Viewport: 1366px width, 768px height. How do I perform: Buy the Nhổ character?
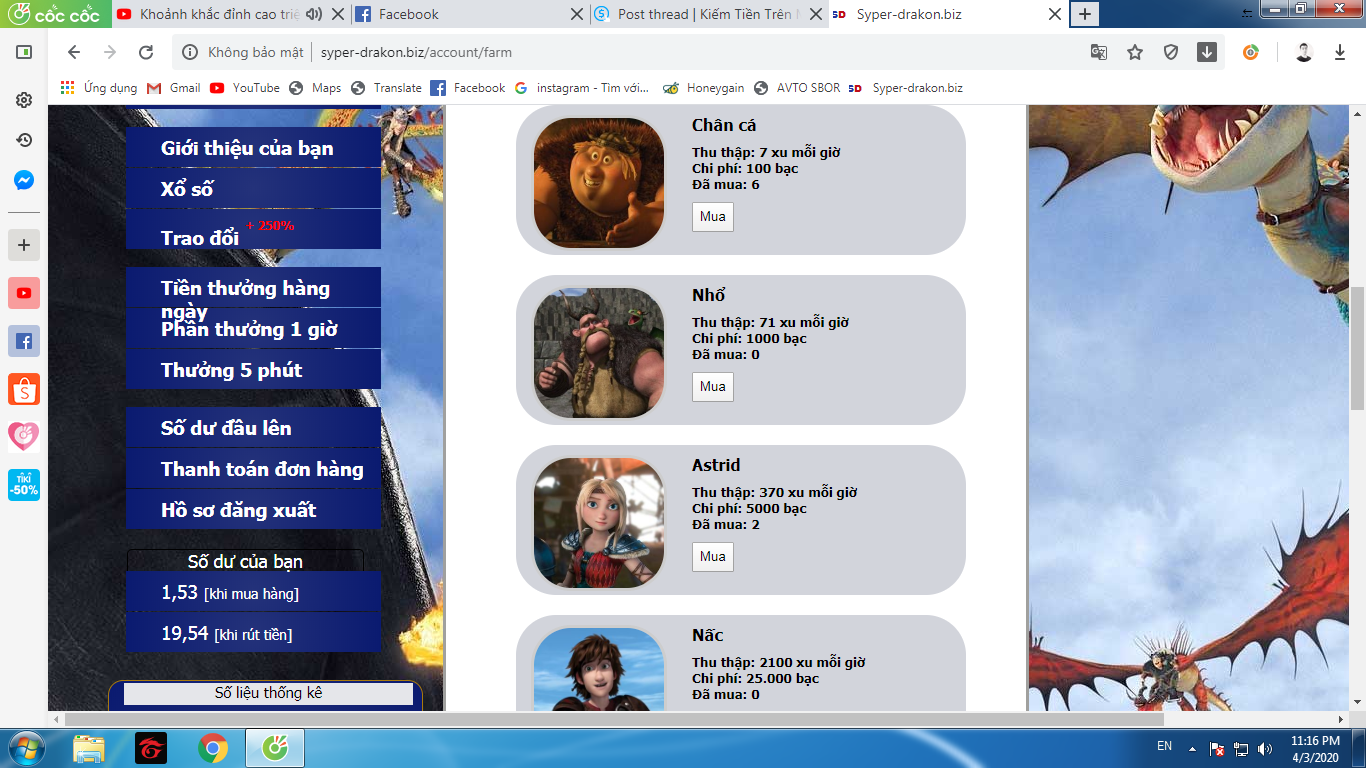(713, 387)
